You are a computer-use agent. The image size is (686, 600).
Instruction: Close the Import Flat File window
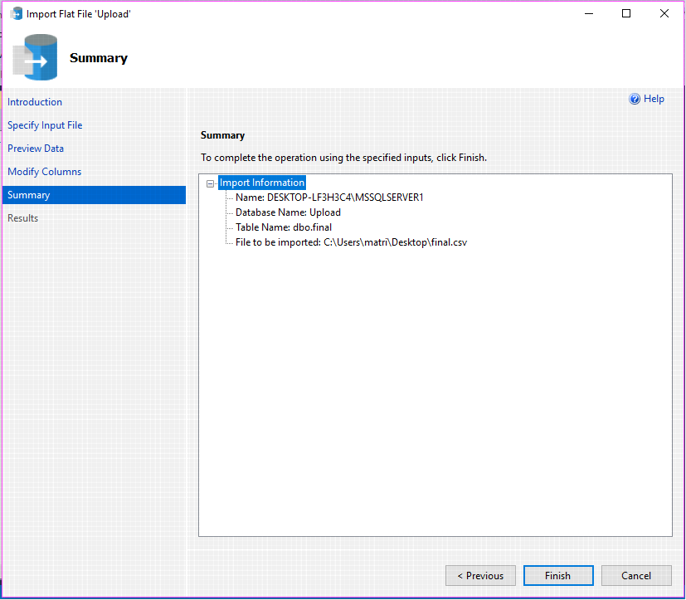click(x=664, y=14)
